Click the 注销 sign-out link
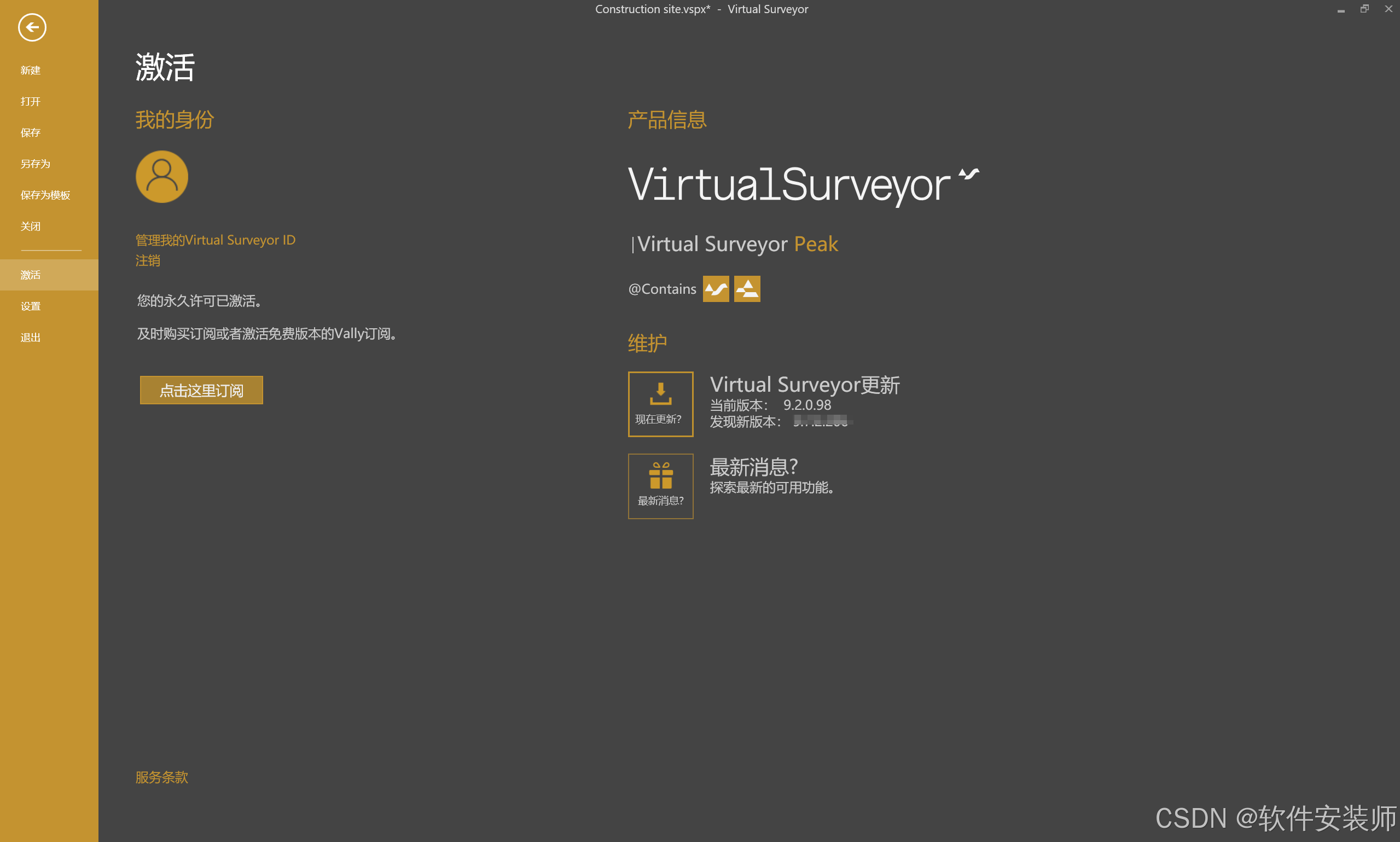This screenshot has width=1400, height=842. [148, 260]
